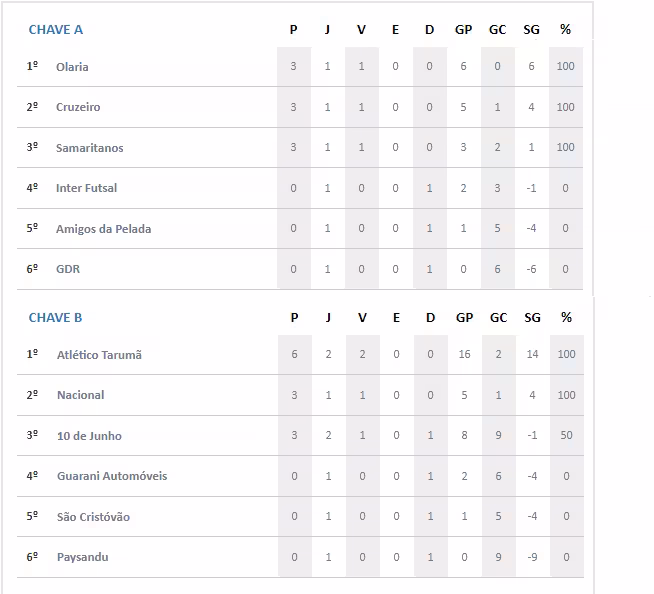Screen dimensions: 654x594
Task: Click the CHAVE A group heading
Action: pyautogui.click(x=56, y=30)
